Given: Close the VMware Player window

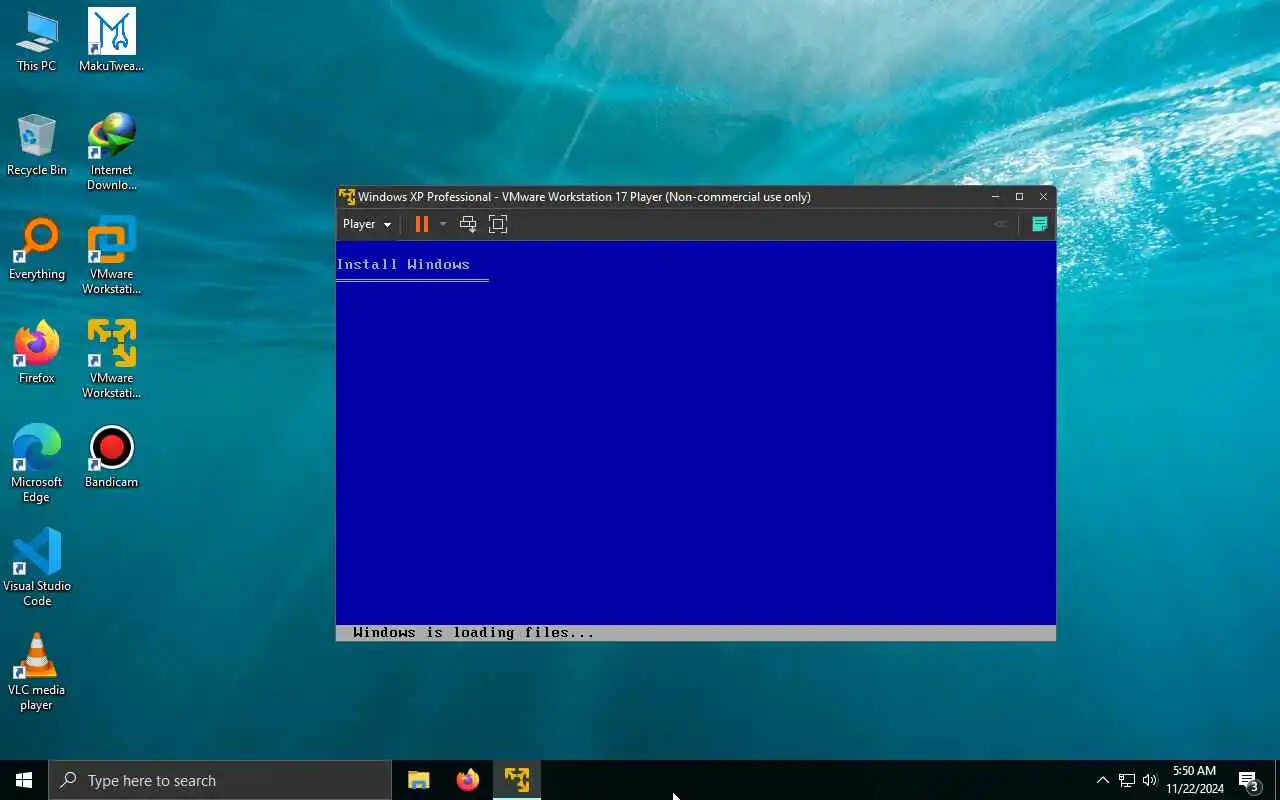Looking at the screenshot, I should tap(1043, 196).
